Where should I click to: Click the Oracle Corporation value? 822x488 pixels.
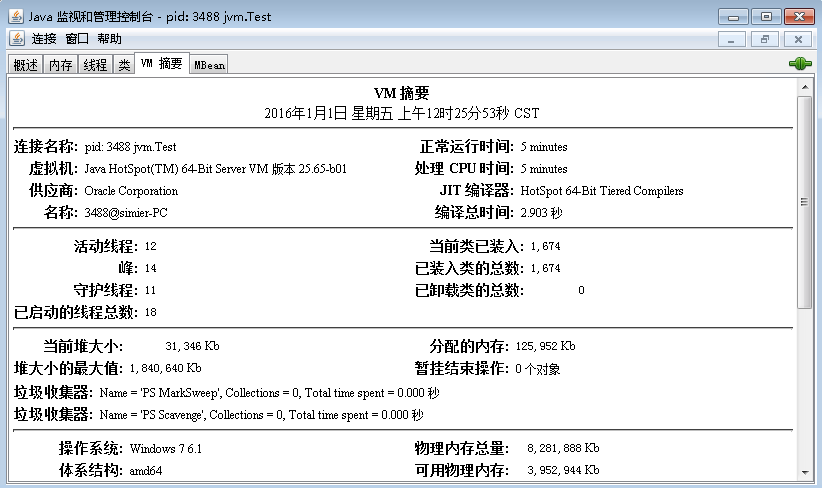[131, 191]
